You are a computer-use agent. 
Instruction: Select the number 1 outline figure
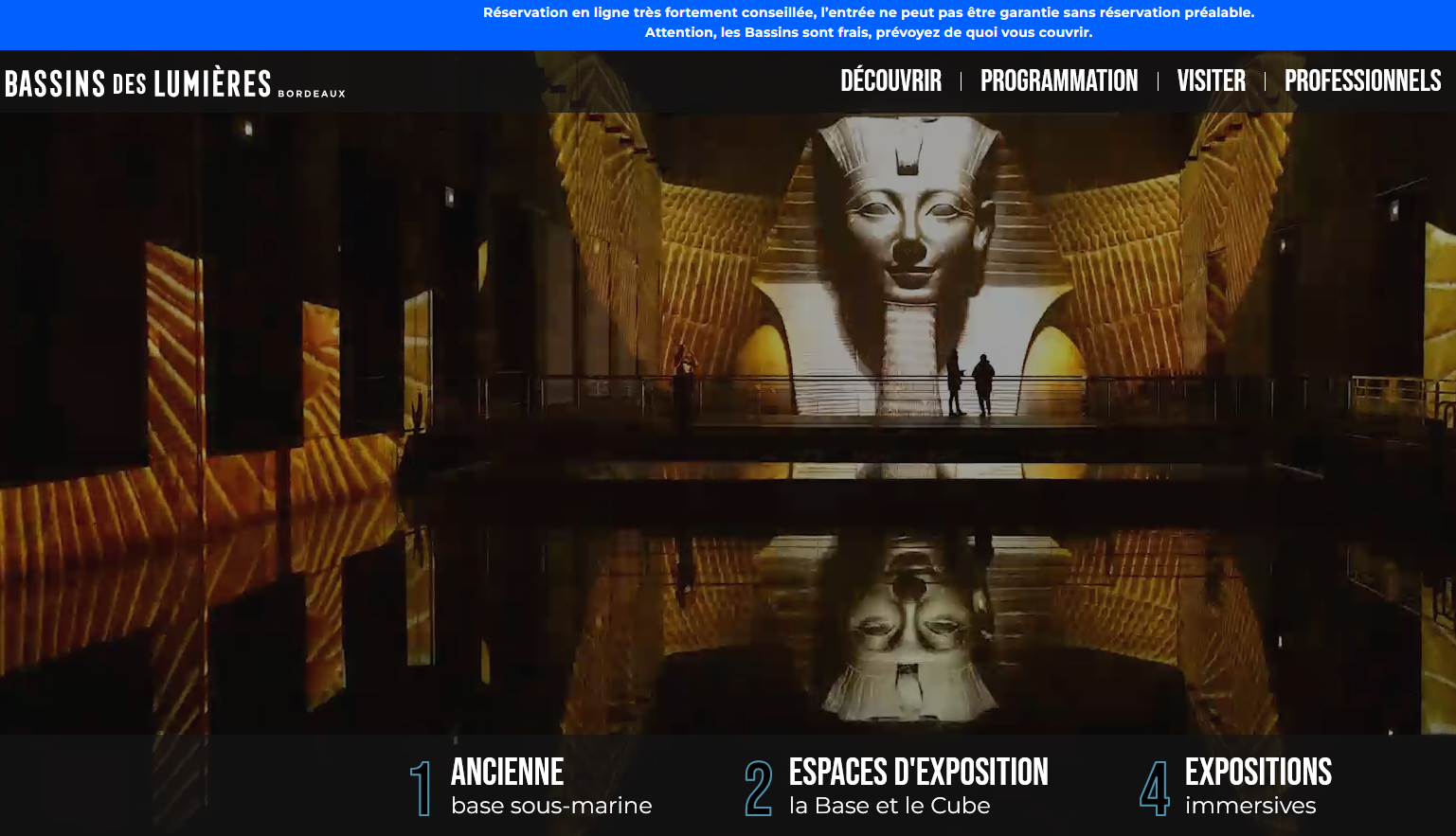[x=421, y=788]
